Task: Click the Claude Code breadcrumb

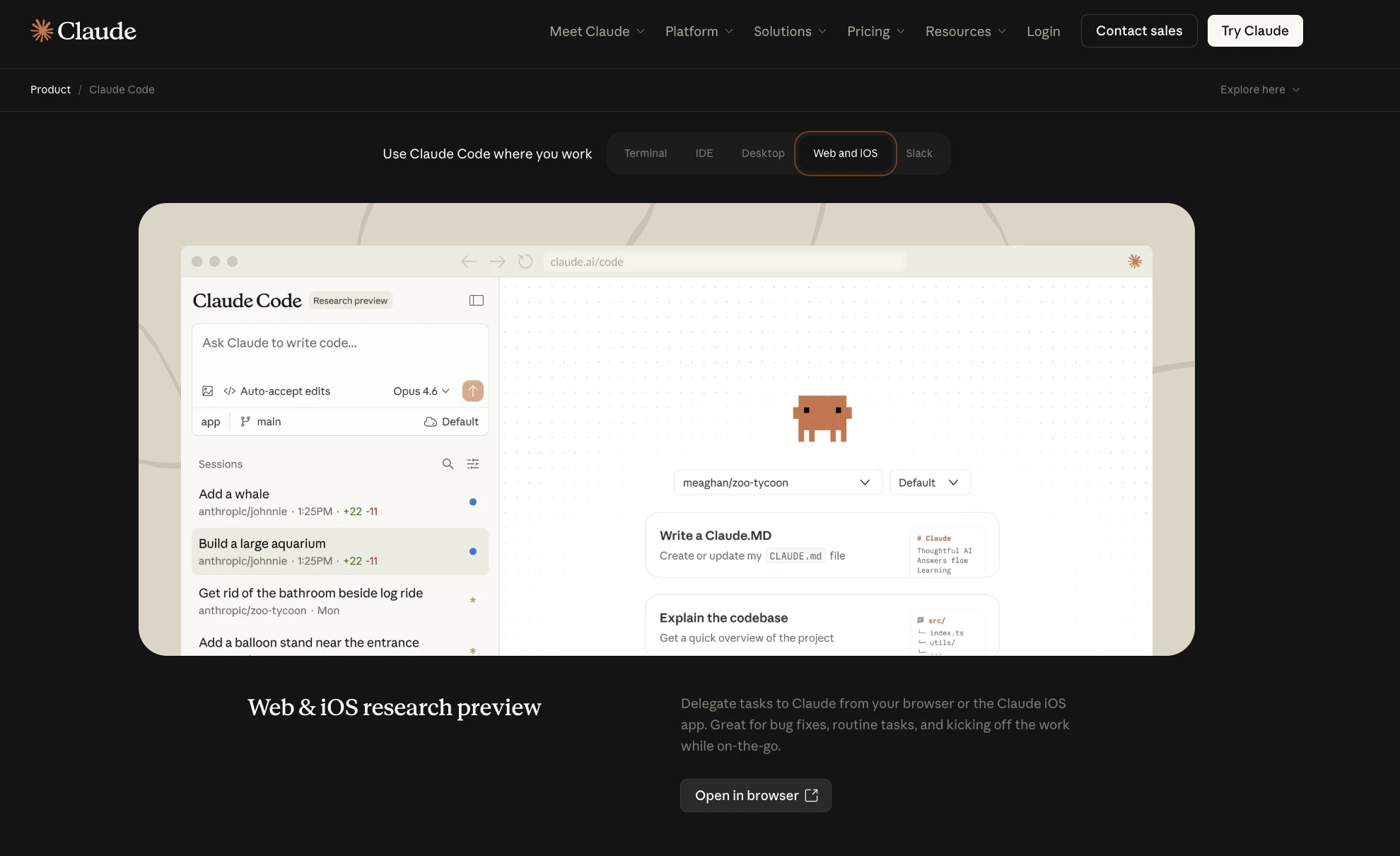Action: click(122, 90)
